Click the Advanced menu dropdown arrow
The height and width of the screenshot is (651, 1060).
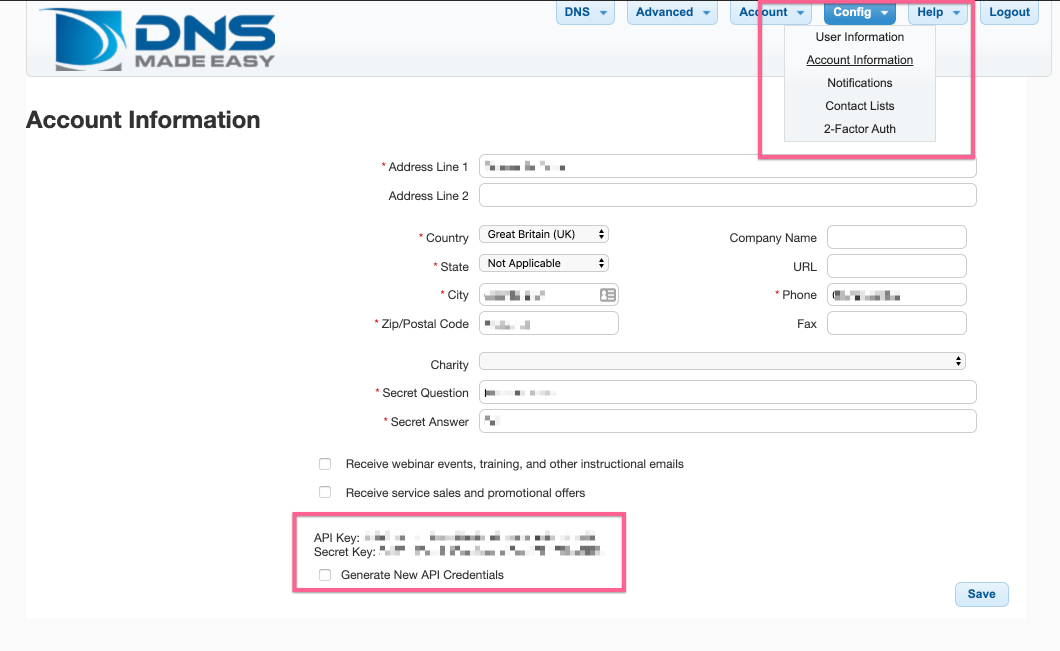(x=706, y=13)
